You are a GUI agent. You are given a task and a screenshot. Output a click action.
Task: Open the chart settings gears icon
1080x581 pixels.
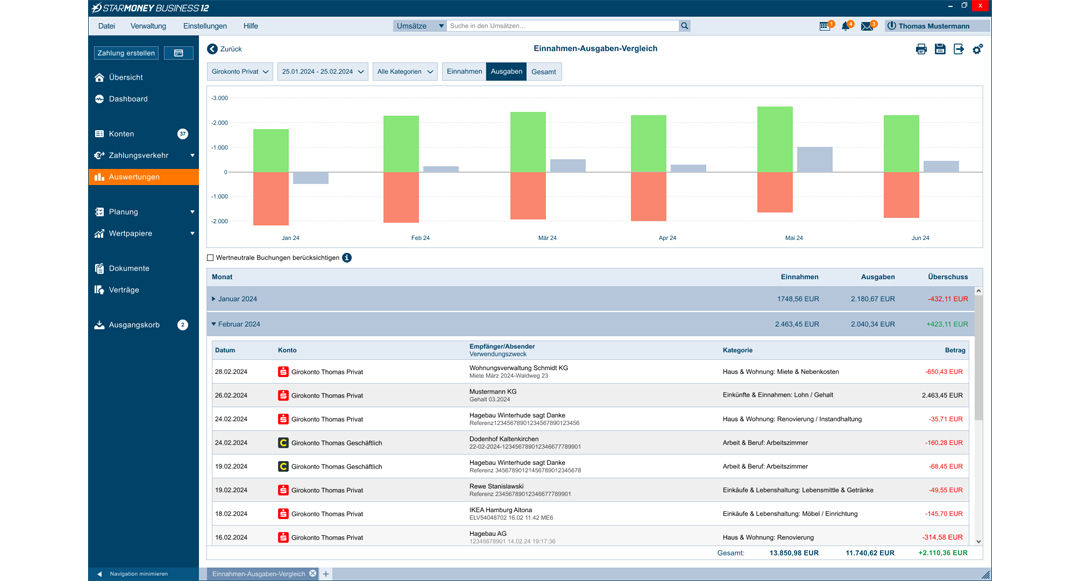click(977, 49)
